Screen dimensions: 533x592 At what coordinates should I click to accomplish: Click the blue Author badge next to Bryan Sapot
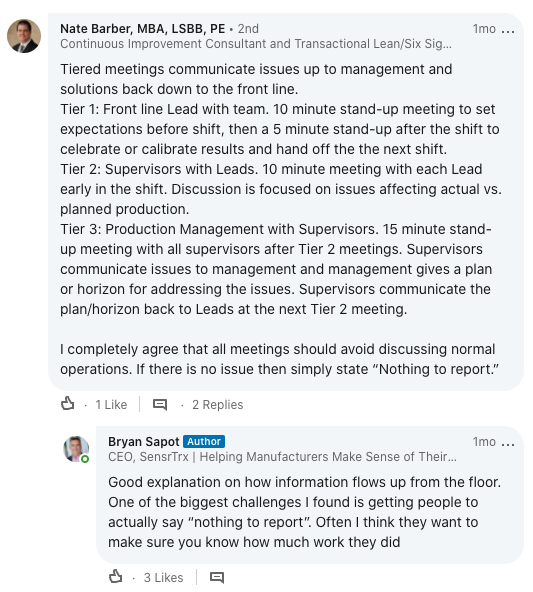coord(204,441)
